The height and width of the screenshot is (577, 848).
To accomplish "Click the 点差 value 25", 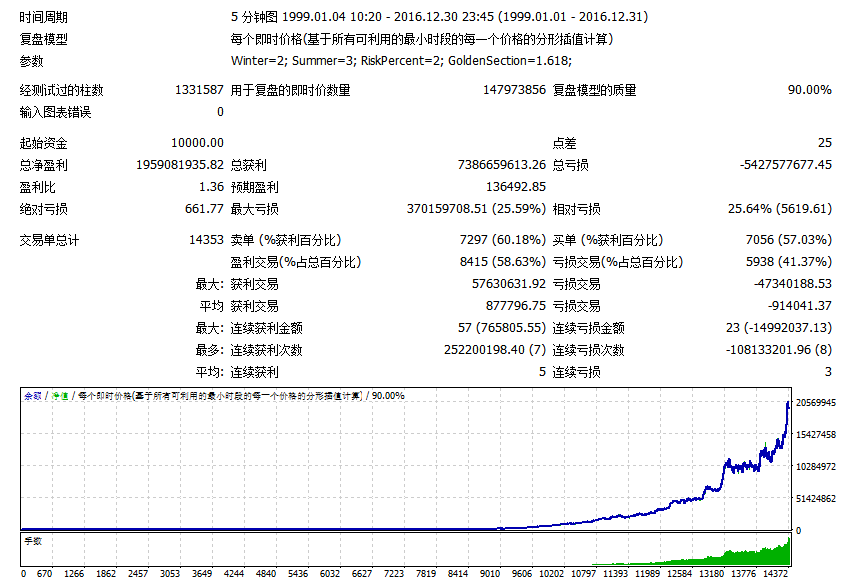I will [824, 143].
